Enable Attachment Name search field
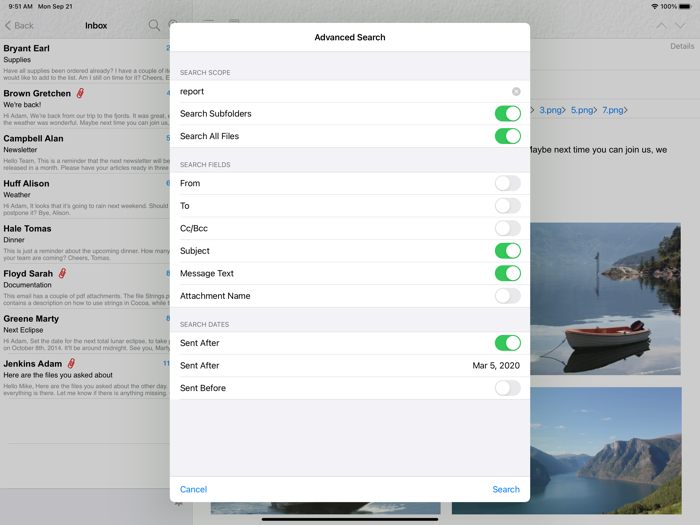700x525 pixels. [508, 296]
